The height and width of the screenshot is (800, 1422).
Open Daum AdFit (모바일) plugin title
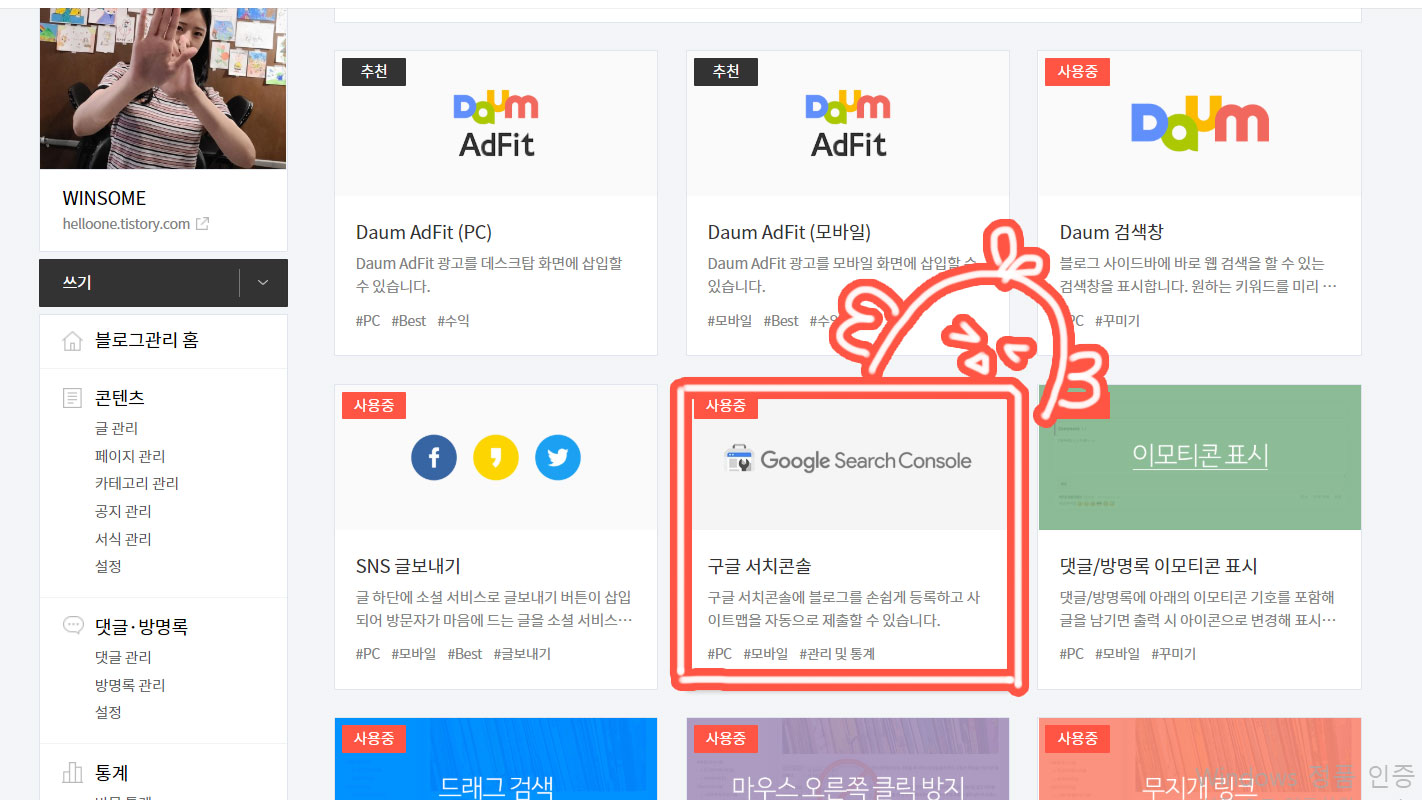789,232
